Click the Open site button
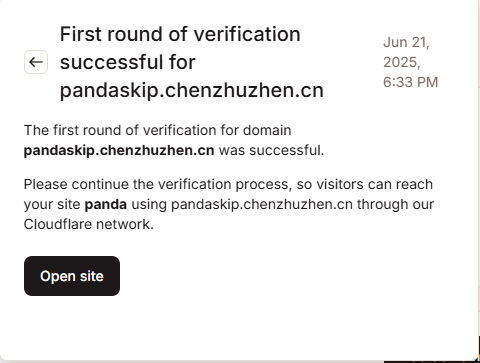Screen dimensions: 480x363 72,276
